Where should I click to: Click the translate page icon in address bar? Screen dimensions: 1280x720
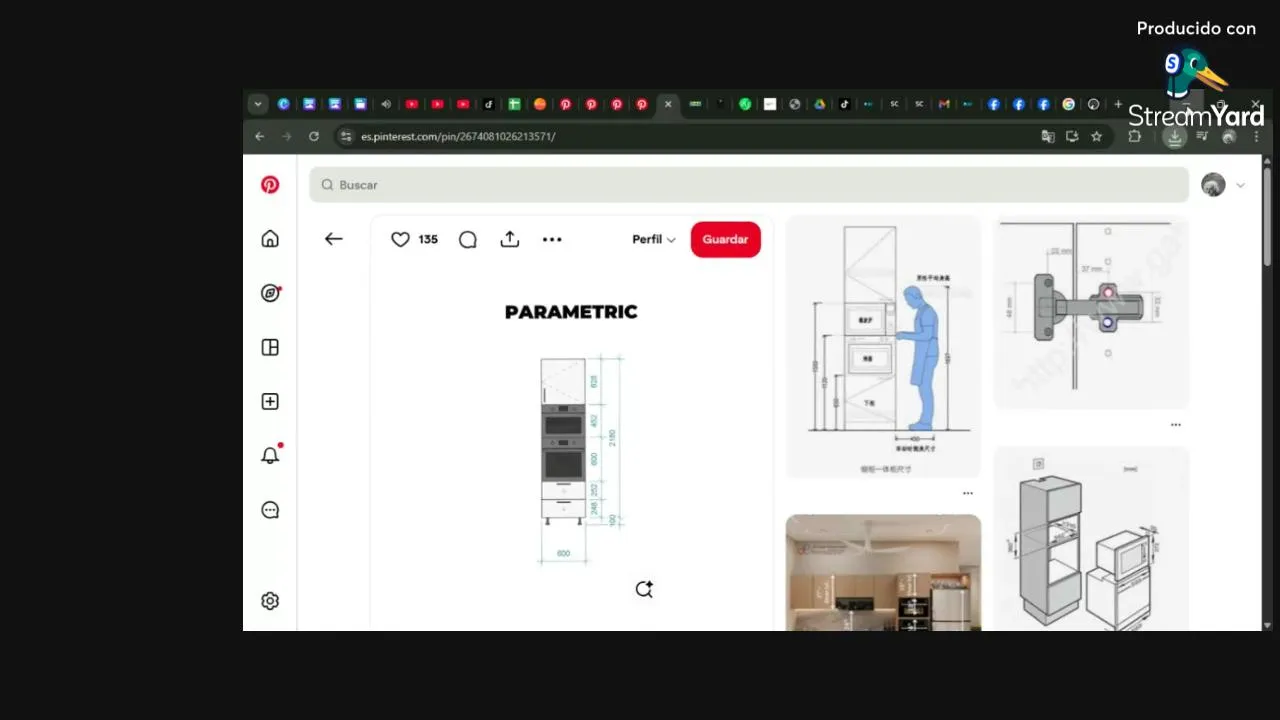(1048, 136)
